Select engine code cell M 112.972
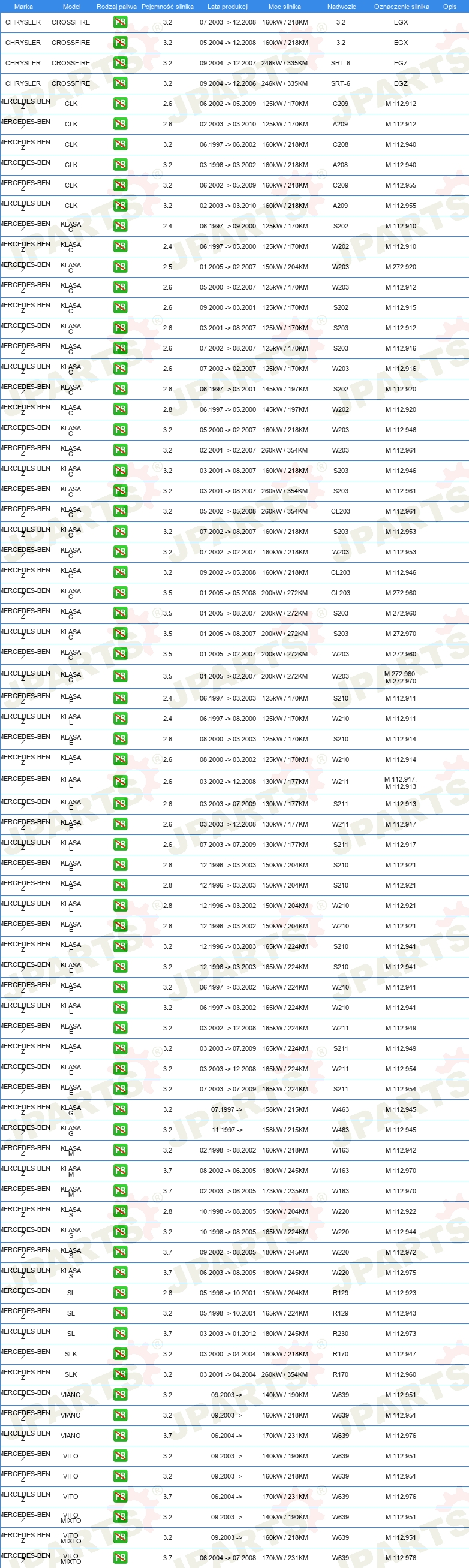The image size is (469, 1568). (x=401, y=1252)
